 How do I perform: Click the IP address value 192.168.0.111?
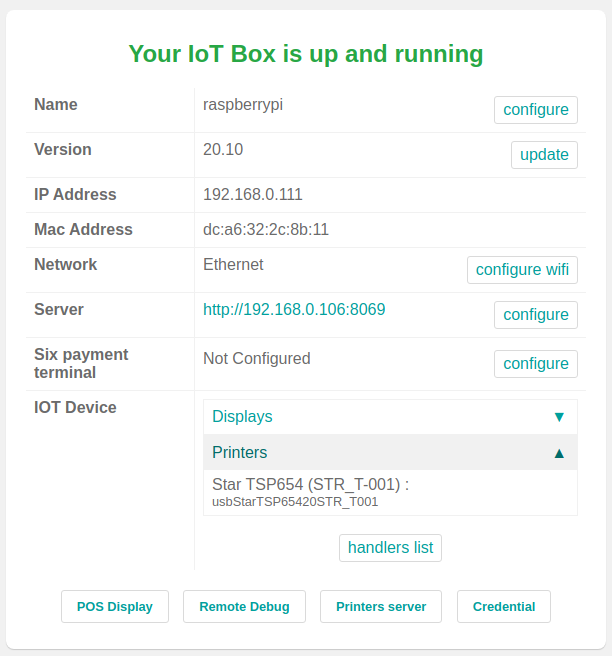(x=253, y=195)
